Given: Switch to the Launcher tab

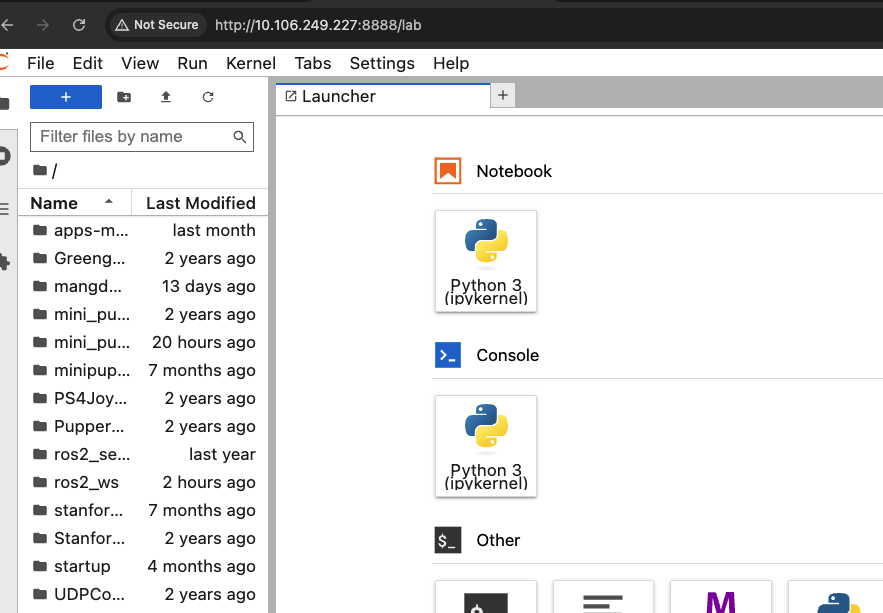Looking at the screenshot, I should pyautogui.click(x=338, y=96).
